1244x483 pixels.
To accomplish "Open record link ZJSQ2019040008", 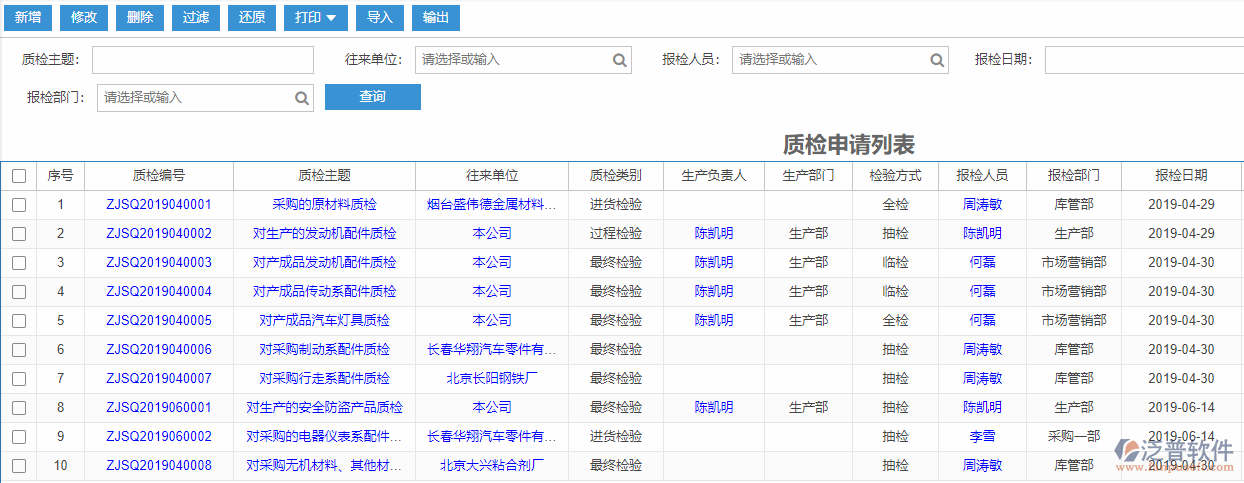I will (x=159, y=466).
